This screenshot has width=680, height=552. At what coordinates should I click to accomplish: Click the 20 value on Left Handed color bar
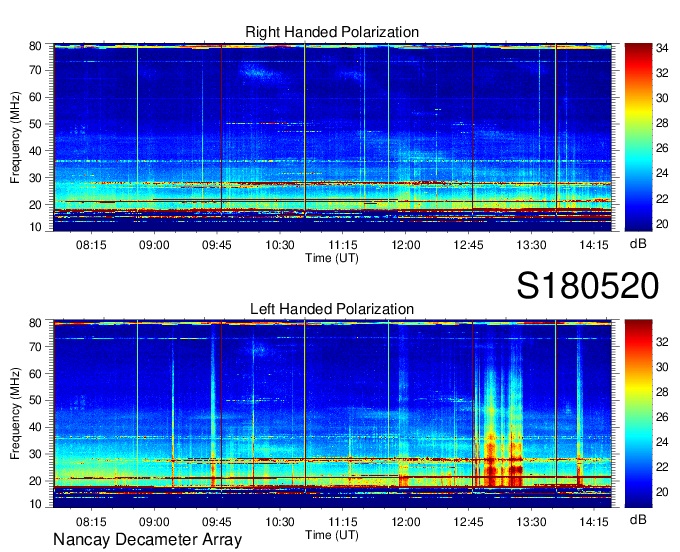pyautogui.click(x=662, y=492)
